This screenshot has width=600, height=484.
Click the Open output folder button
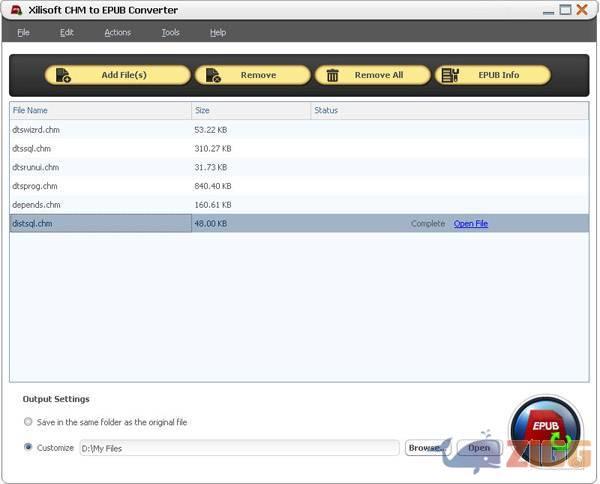(x=479, y=448)
